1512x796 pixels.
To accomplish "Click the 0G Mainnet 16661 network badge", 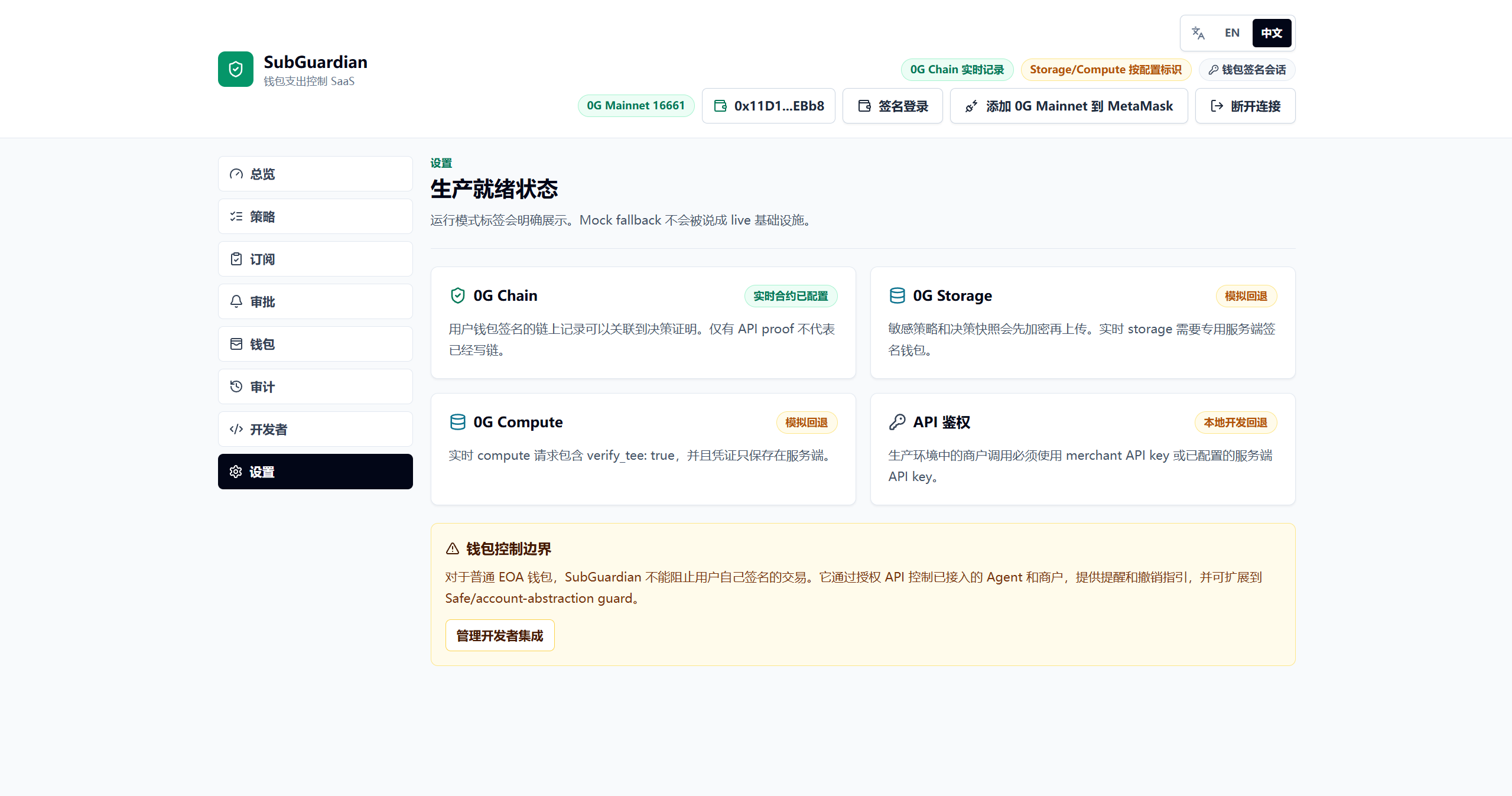I will click(x=636, y=106).
